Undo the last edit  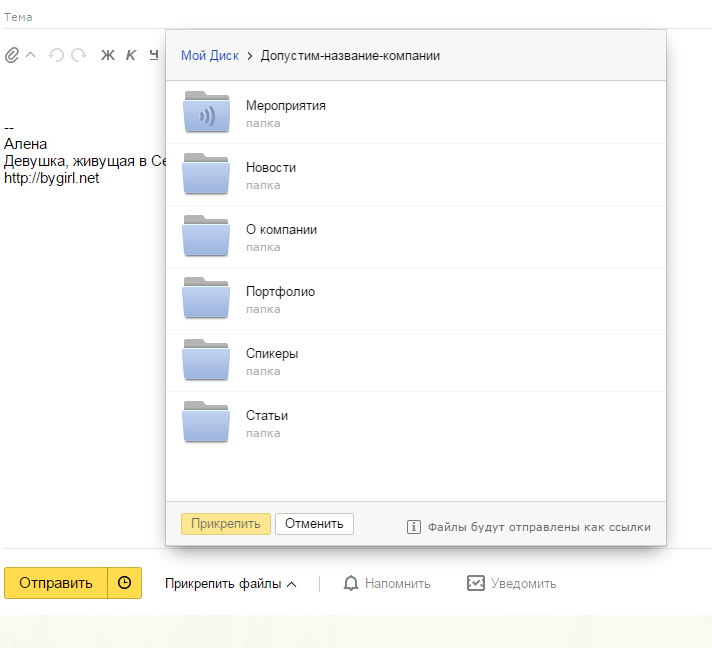[56, 55]
